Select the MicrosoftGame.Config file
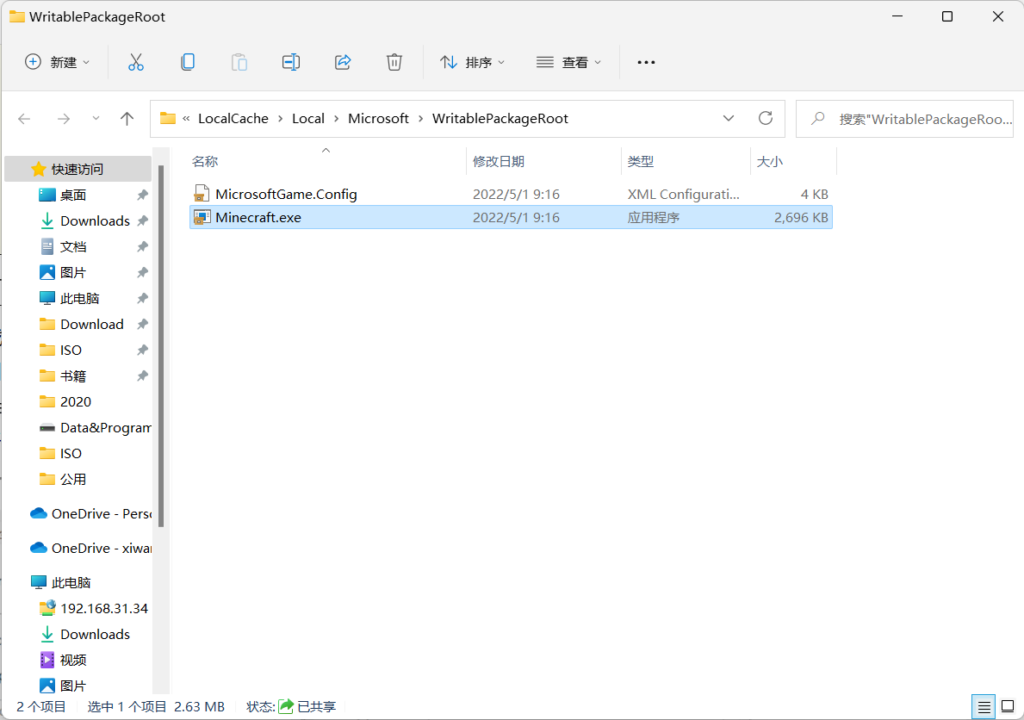Viewport: 1024px width, 720px height. tap(511, 194)
